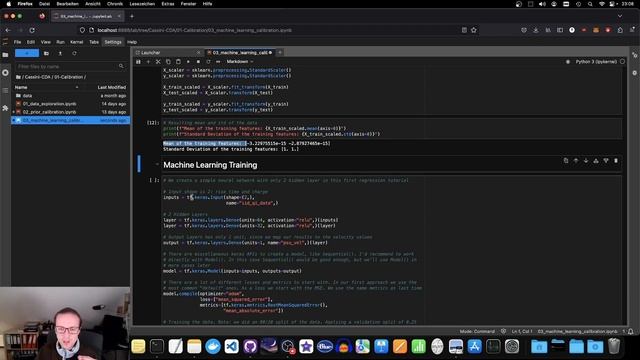This screenshot has width=640, height=360.
Task: Go to 01-Calibration in the breadcrumb path
Action: 68,77
